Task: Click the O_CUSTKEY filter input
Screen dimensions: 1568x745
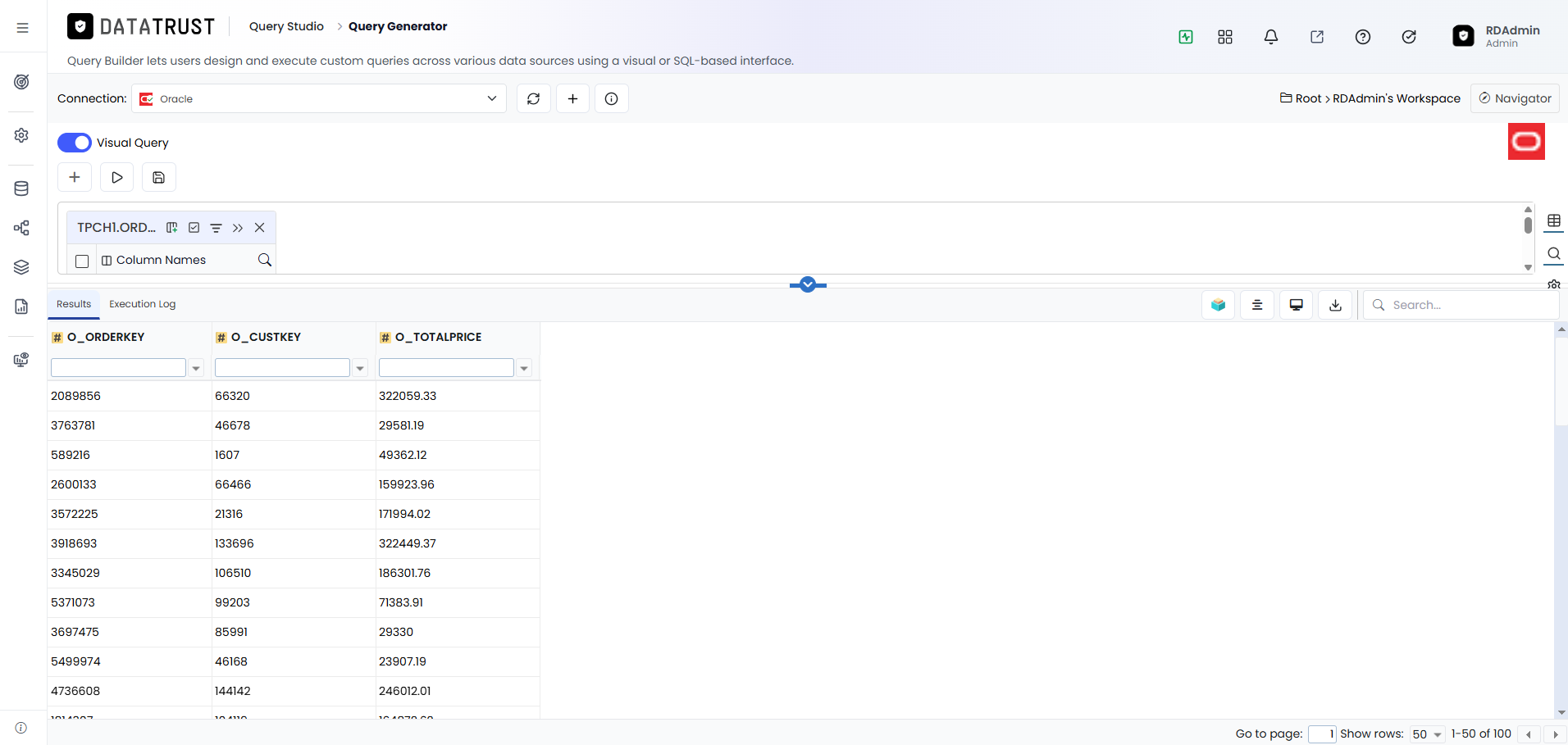Action: 282,368
